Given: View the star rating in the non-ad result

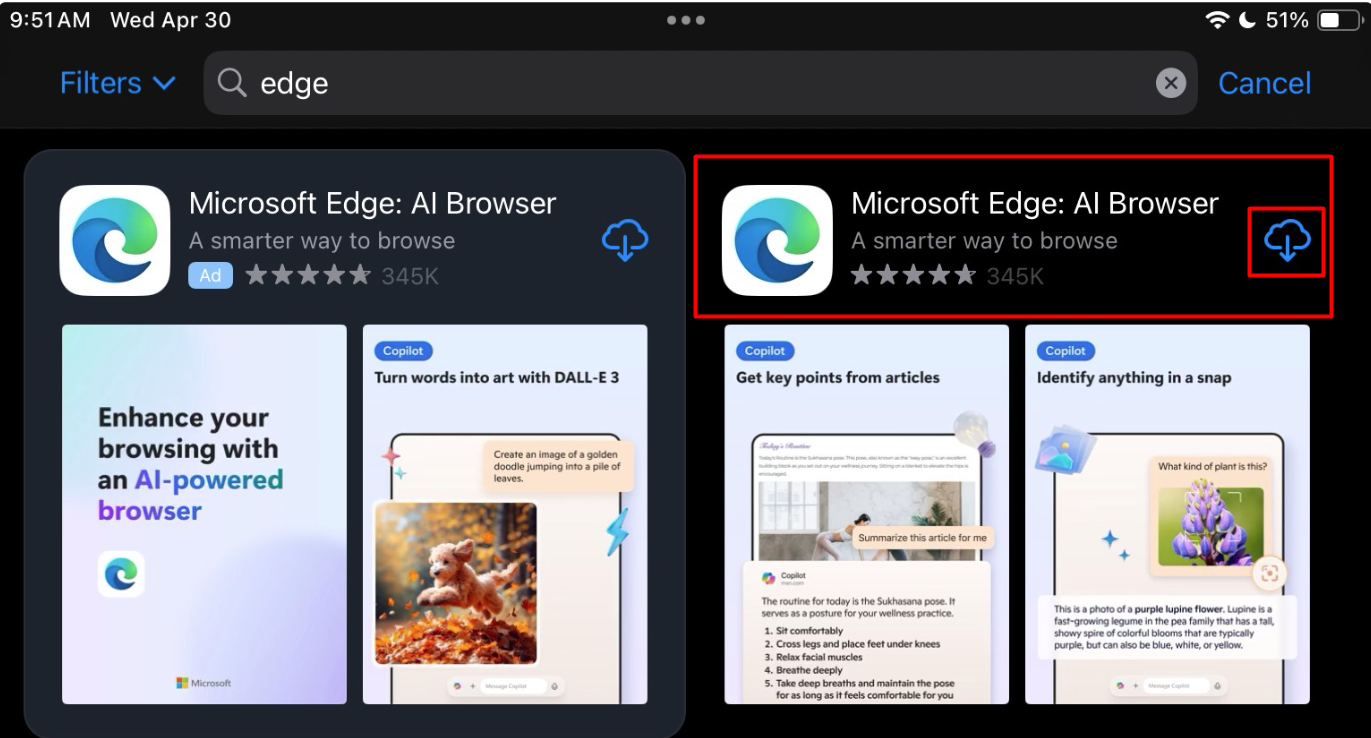Looking at the screenshot, I should coord(913,275).
